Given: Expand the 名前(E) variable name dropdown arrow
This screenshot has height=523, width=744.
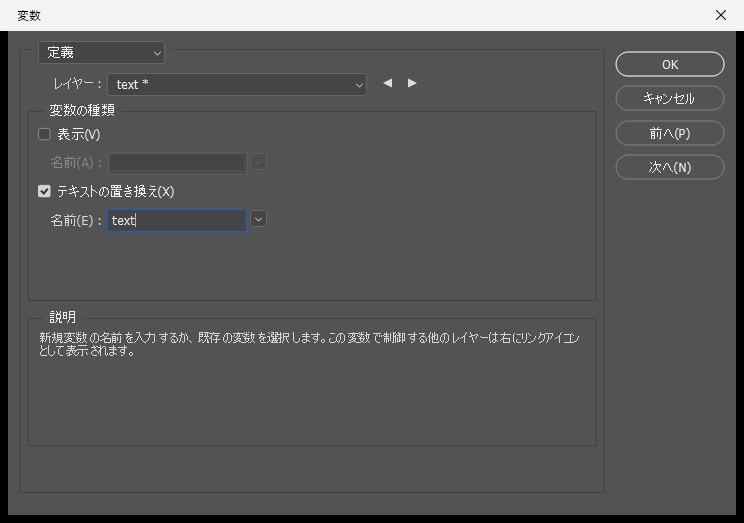Looking at the screenshot, I should pyautogui.click(x=258, y=219).
